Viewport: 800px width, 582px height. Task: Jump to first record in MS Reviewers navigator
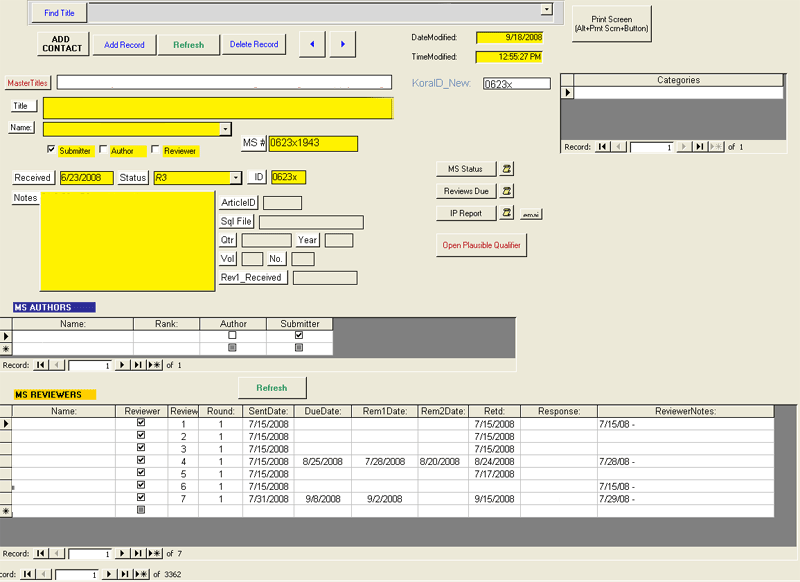coord(40,553)
